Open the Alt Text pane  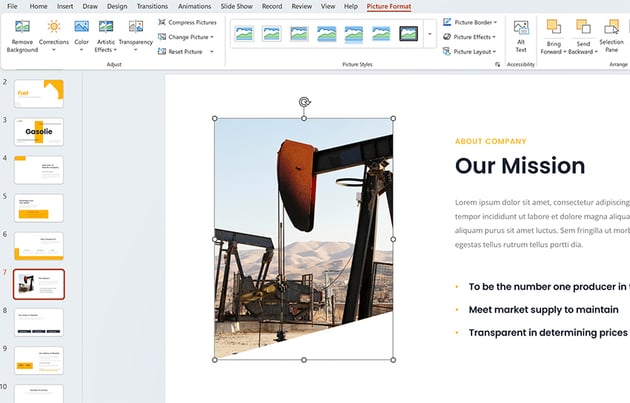[520, 29]
